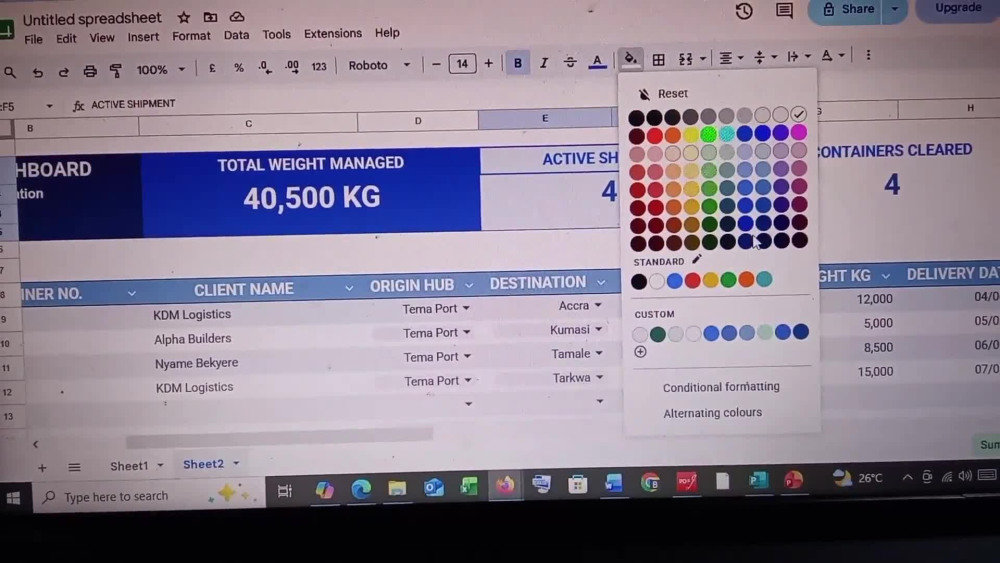Image resolution: width=1000 pixels, height=563 pixels.
Task: Increase decimal places icon
Action: coord(291,66)
